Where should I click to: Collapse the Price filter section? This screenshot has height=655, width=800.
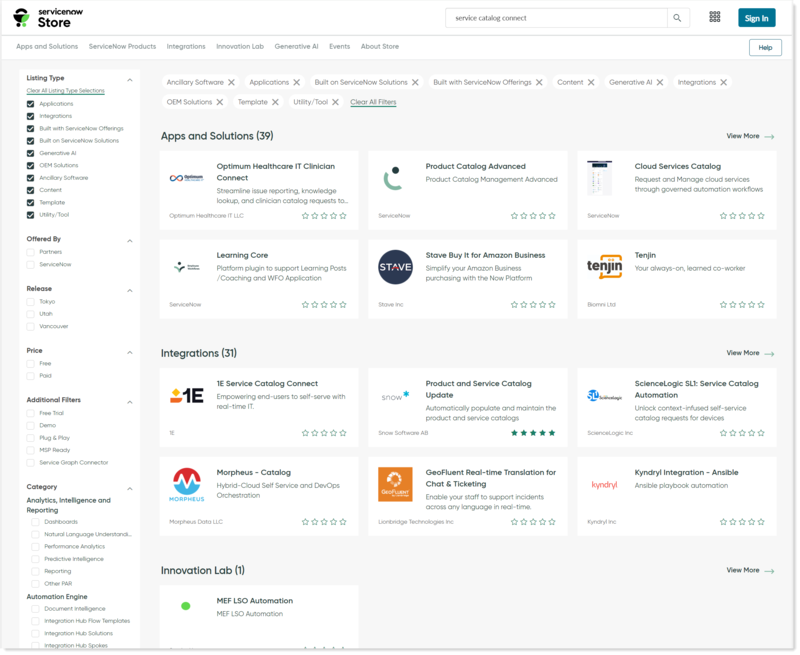130,353
